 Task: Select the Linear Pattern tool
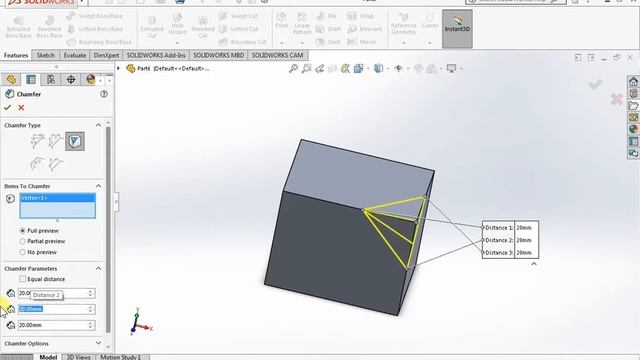tap(302, 23)
